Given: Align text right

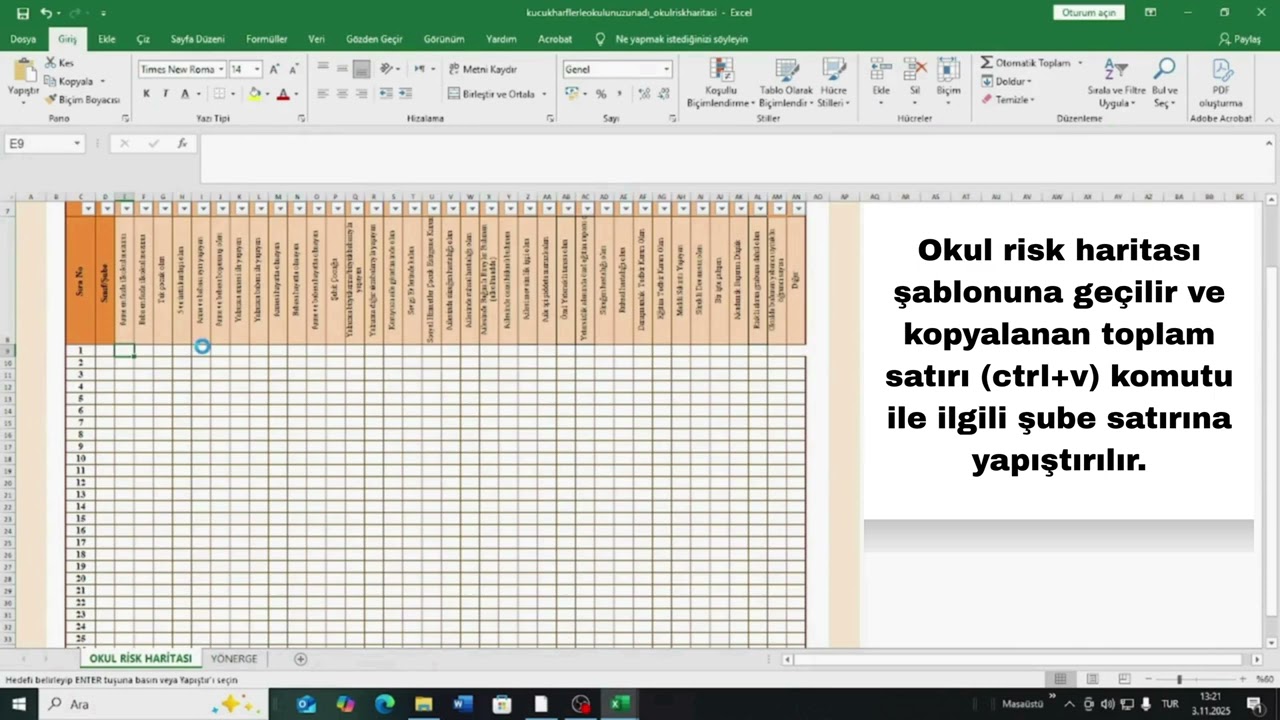Looking at the screenshot, I should point(361,93).
